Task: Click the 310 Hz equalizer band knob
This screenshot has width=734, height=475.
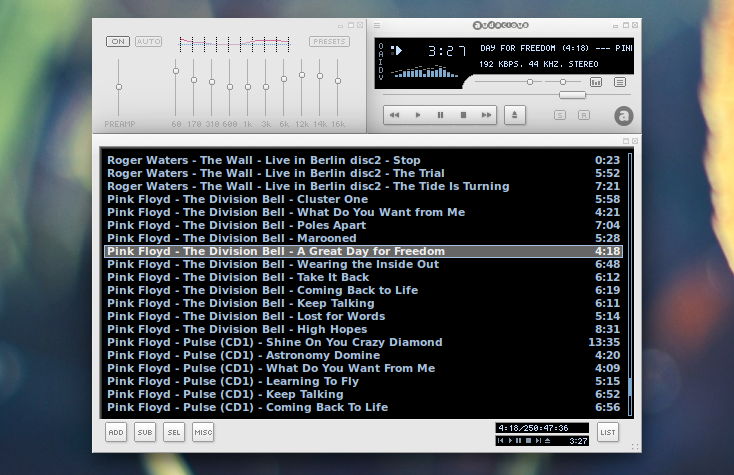Action: [212, 82]
